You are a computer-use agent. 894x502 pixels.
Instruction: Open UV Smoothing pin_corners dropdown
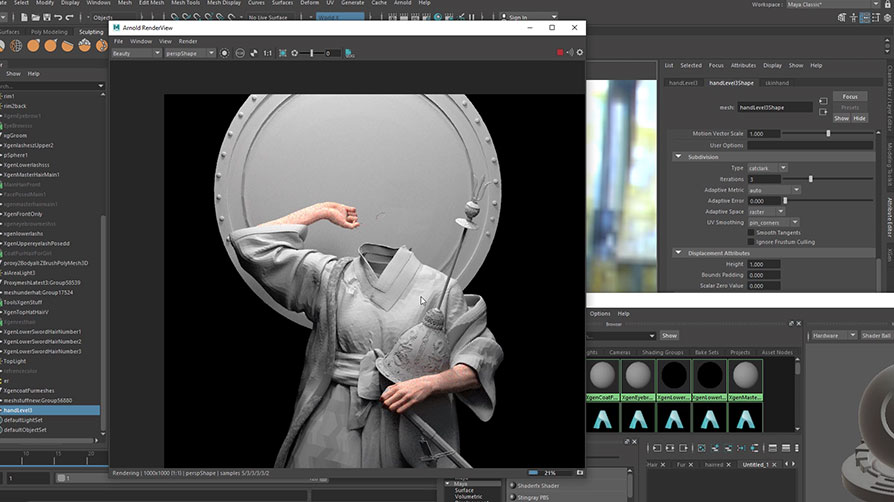(773, 222)
